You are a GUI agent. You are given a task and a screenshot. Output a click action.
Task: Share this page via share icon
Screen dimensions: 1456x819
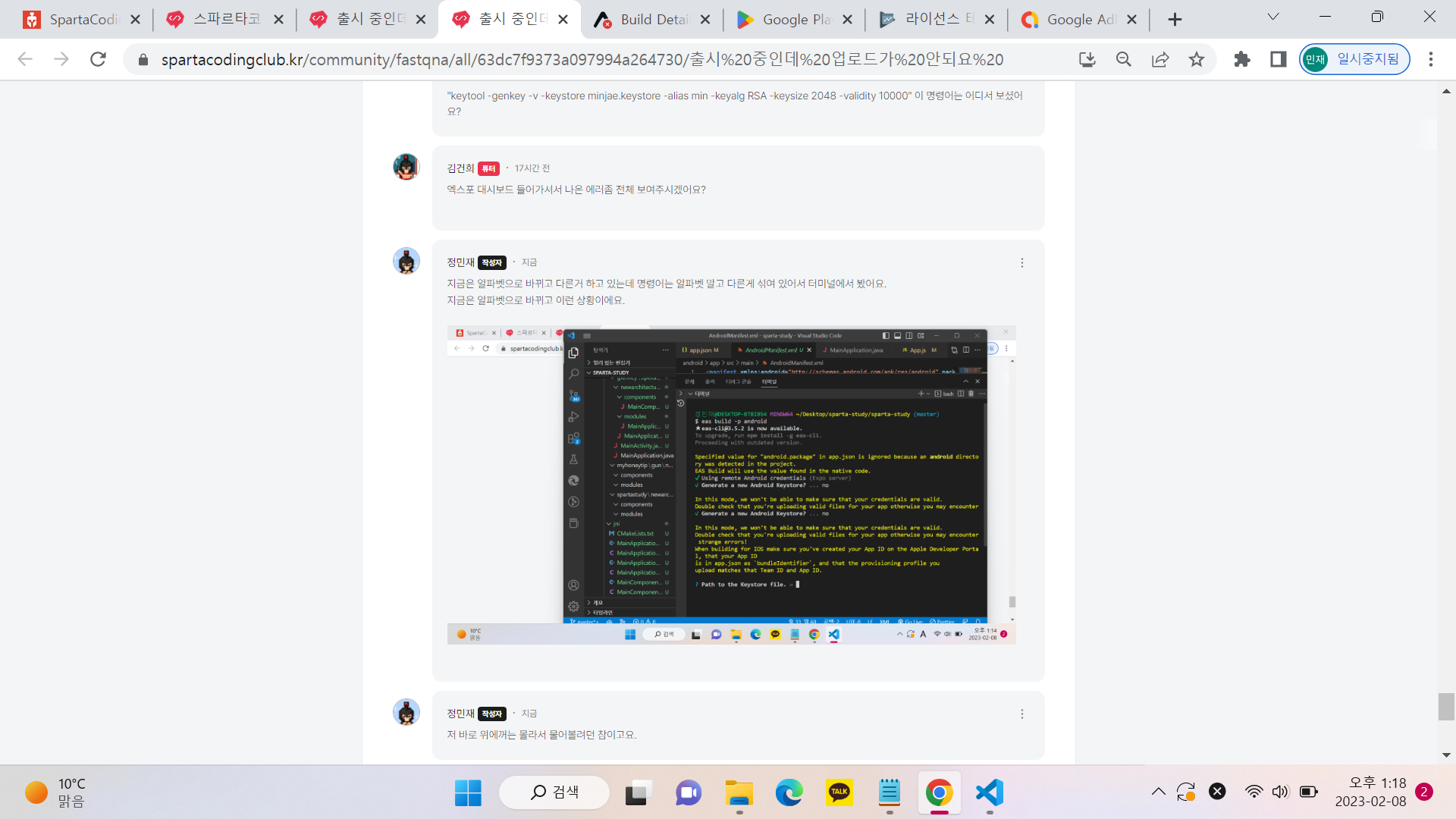pyautogui.click(x=1160, y=59)
